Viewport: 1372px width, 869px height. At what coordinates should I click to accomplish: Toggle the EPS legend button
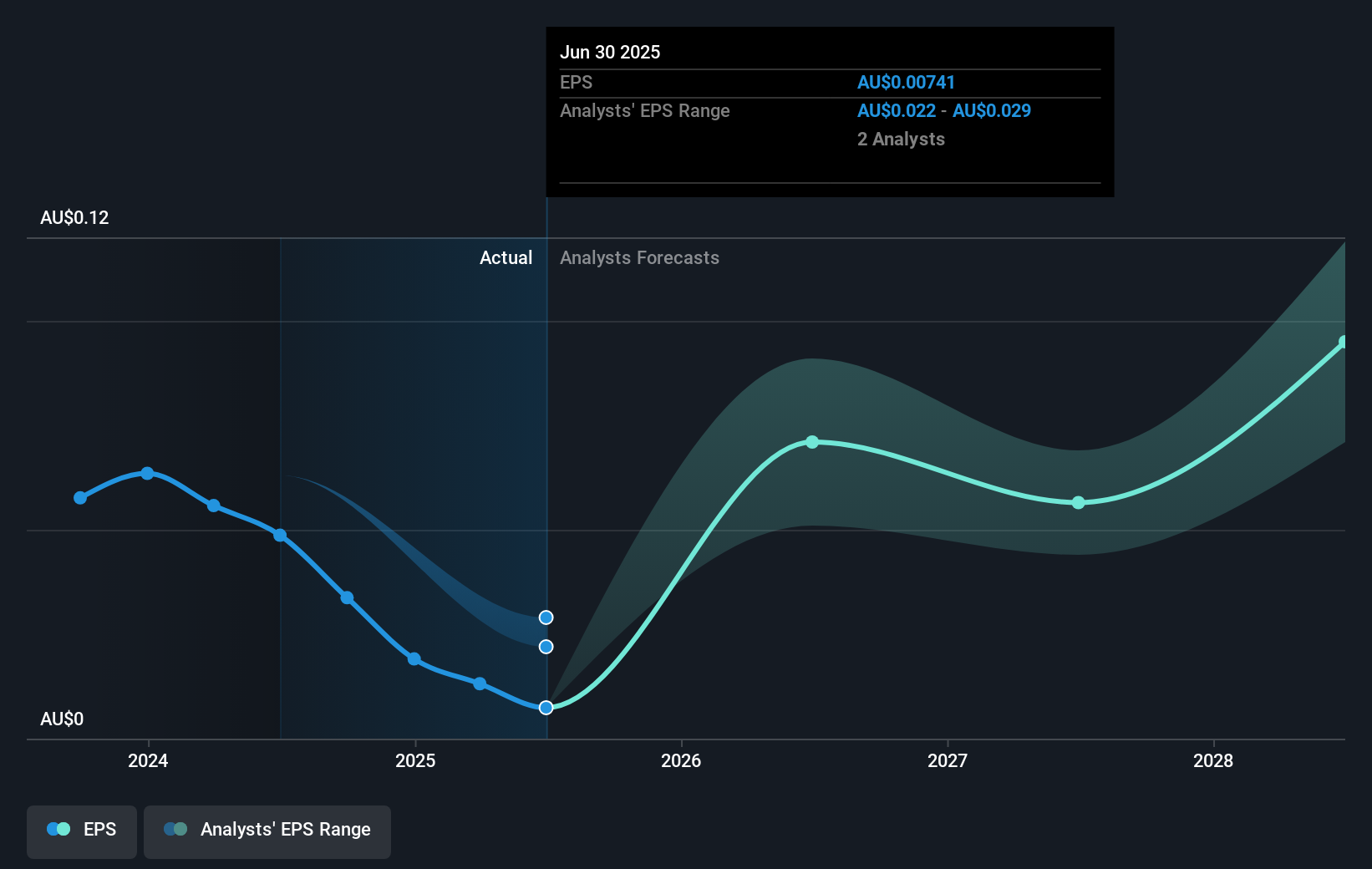click(x=82, y=831)
